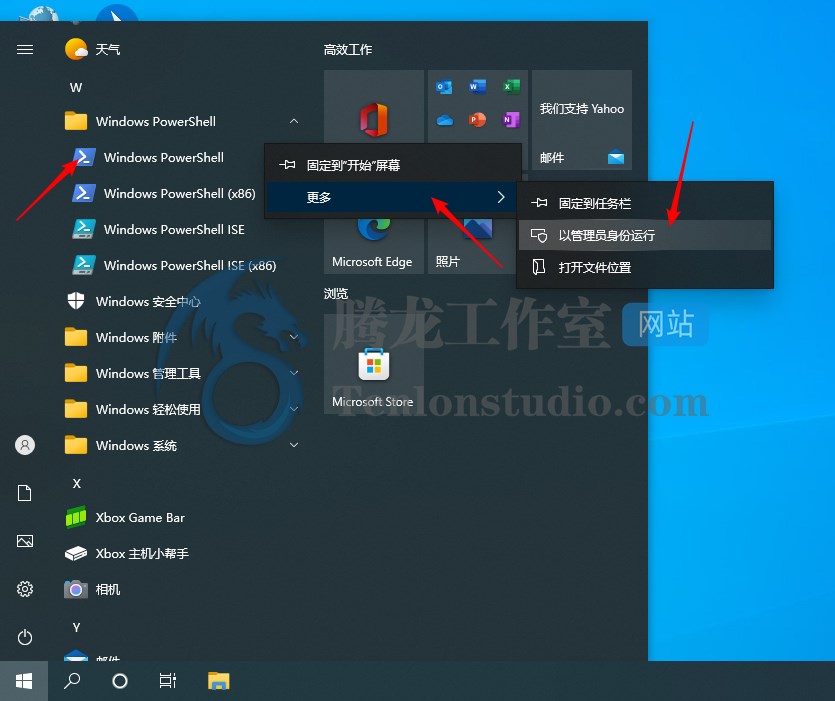Click the Power button in Start
Viewport: 835px width, 701px height.
click(24, 637)
